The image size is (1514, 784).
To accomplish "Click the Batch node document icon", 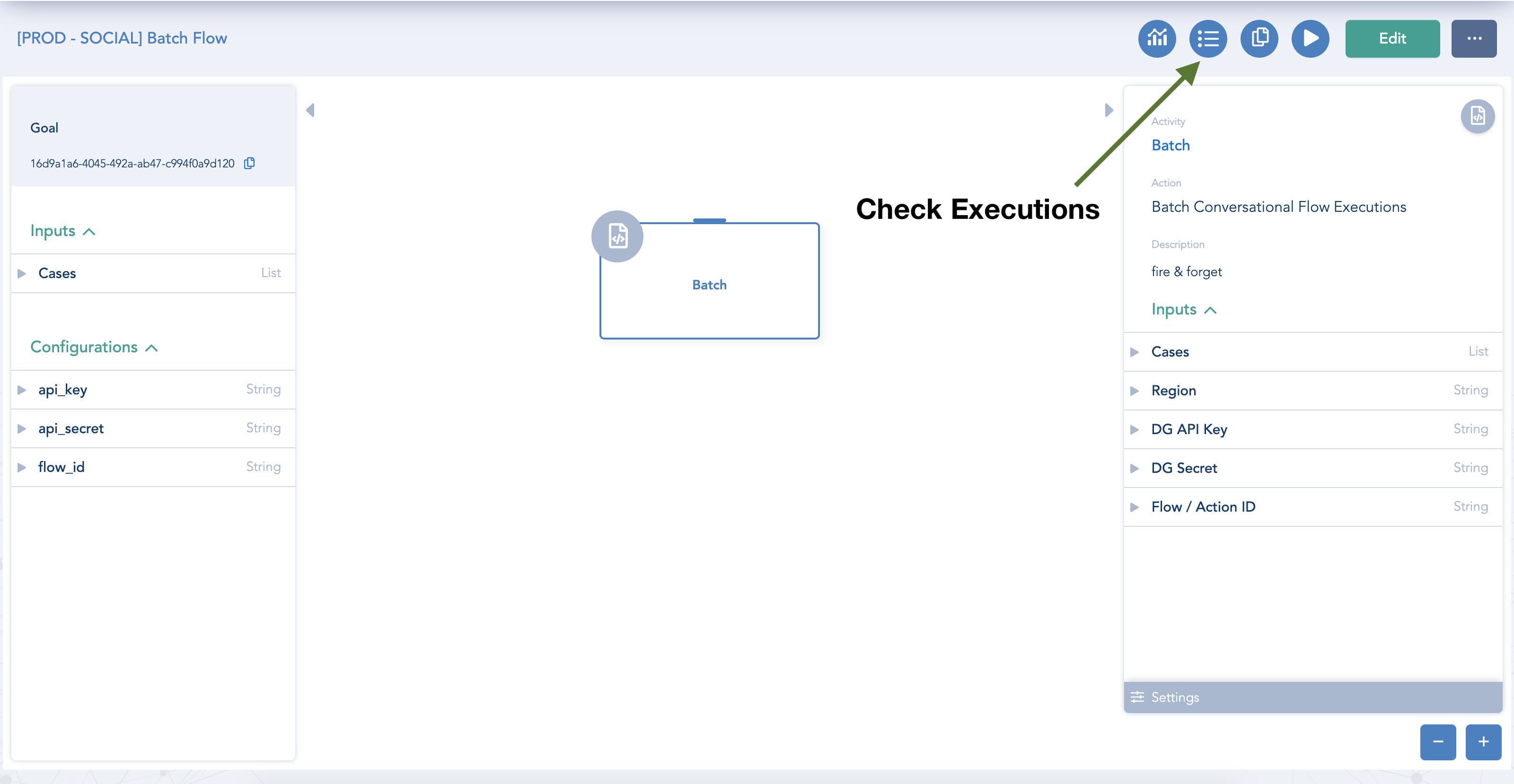I will coord(618,237).
